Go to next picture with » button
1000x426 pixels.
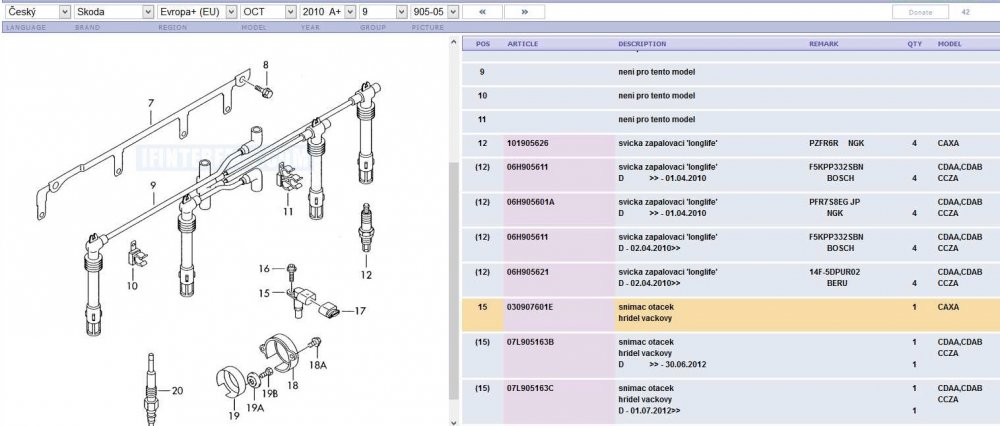click(524, 11)
